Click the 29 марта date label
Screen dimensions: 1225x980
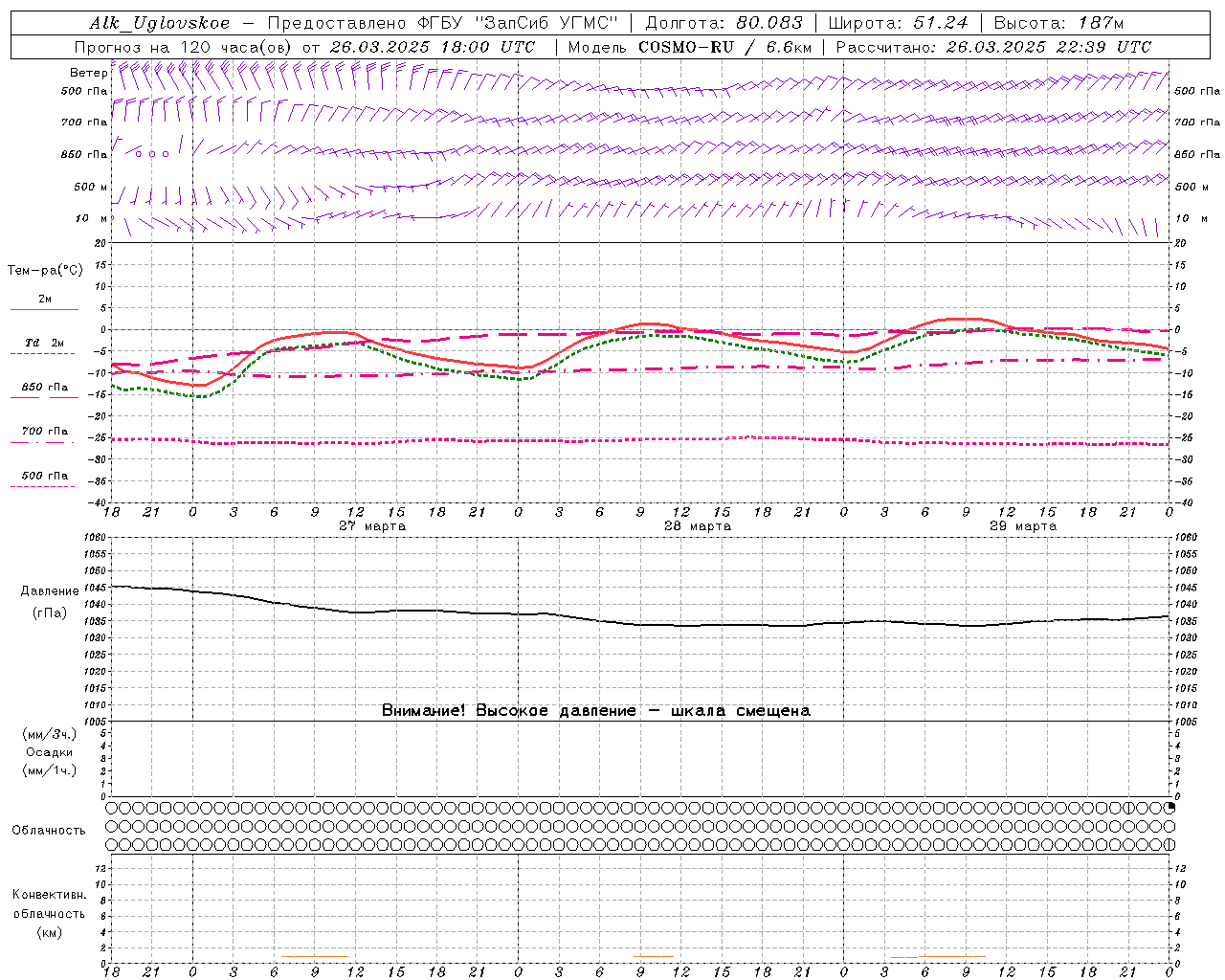(1023, 526)
